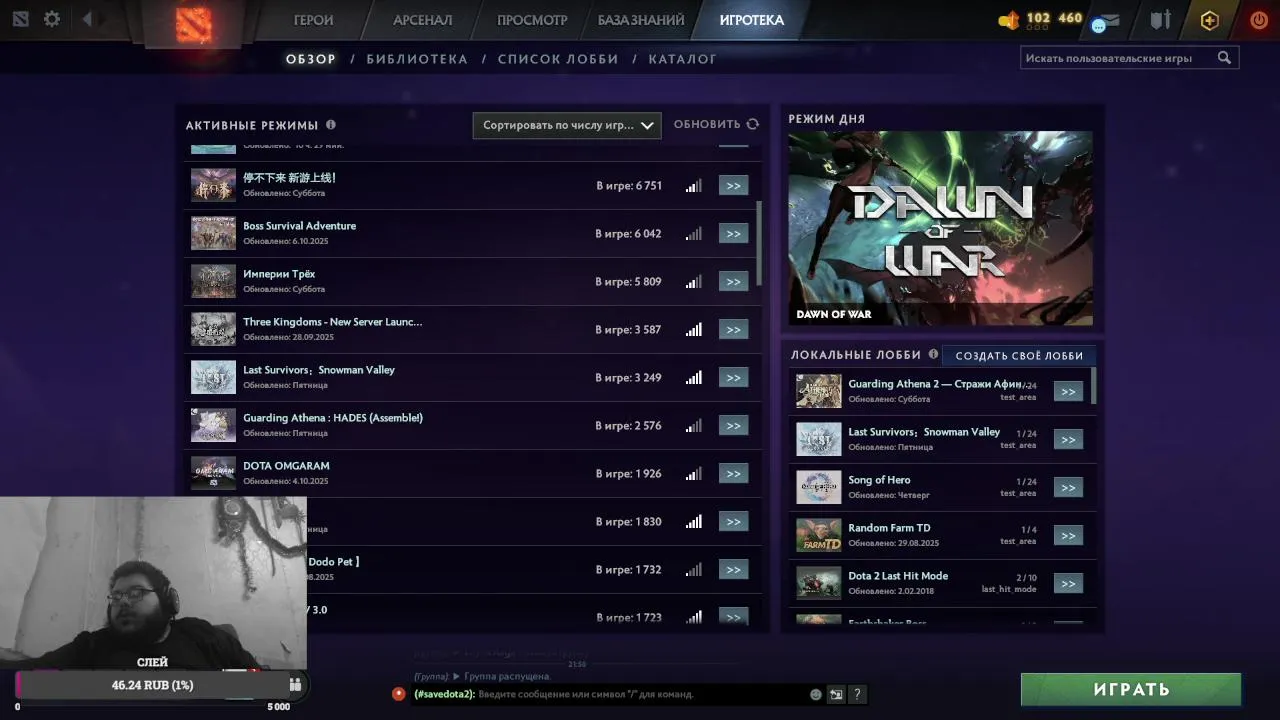Click chat help question mark icon
The height and width of the screenshot is (720, 1280).
coord(857,694)
